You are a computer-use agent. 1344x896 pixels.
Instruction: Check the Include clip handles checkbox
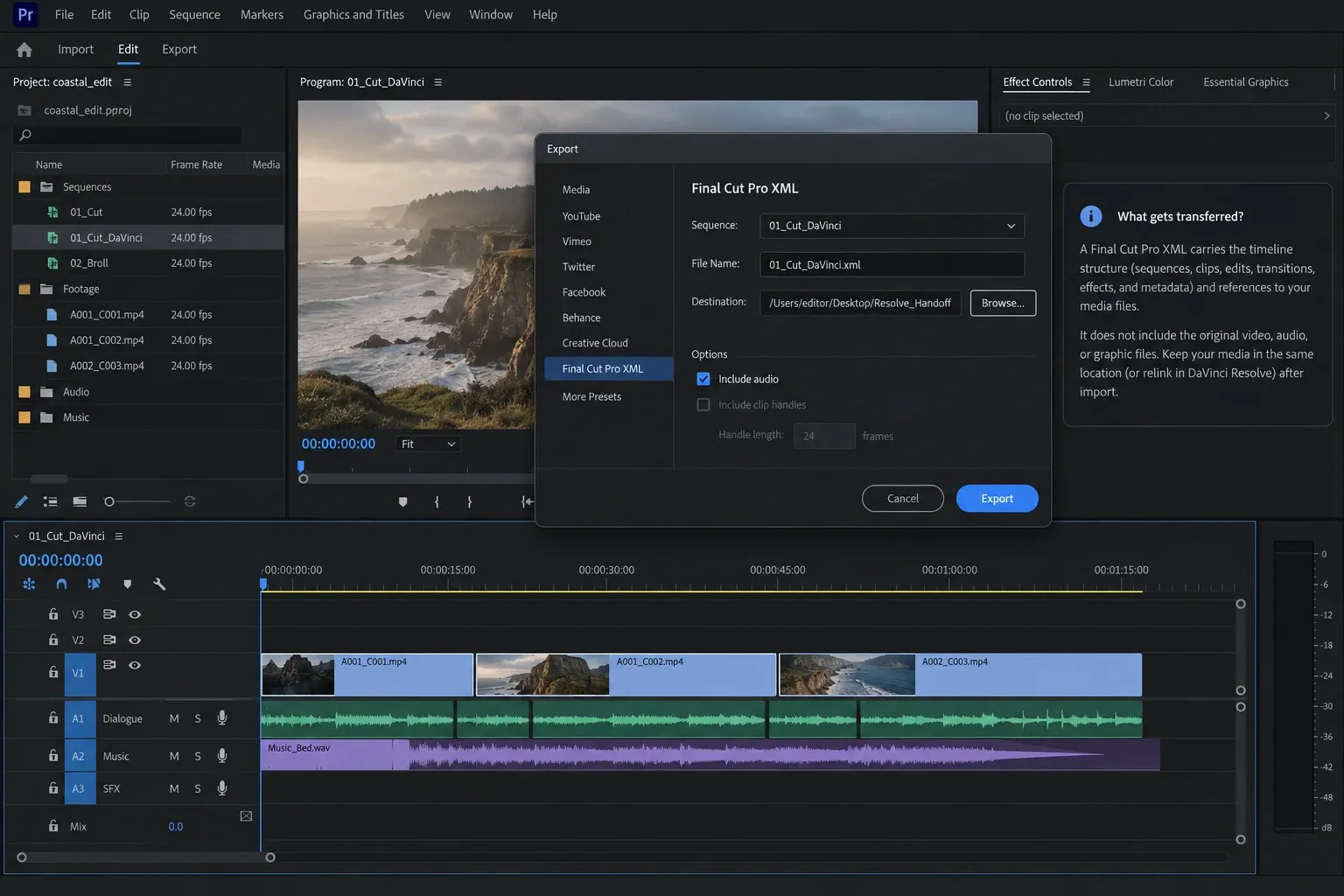pyautogui.click(x=703, y=404)
